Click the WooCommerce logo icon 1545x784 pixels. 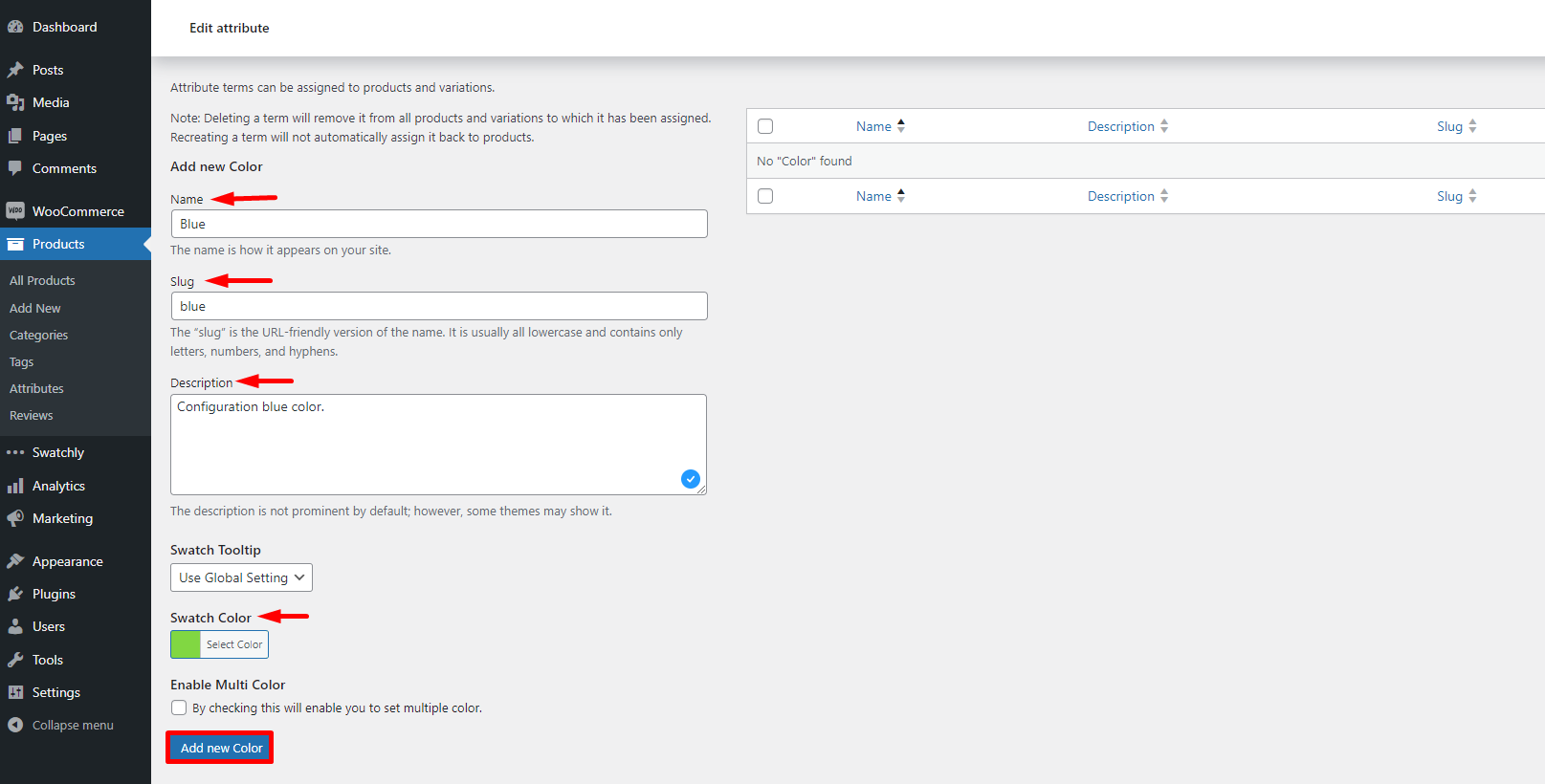point(15,211)
